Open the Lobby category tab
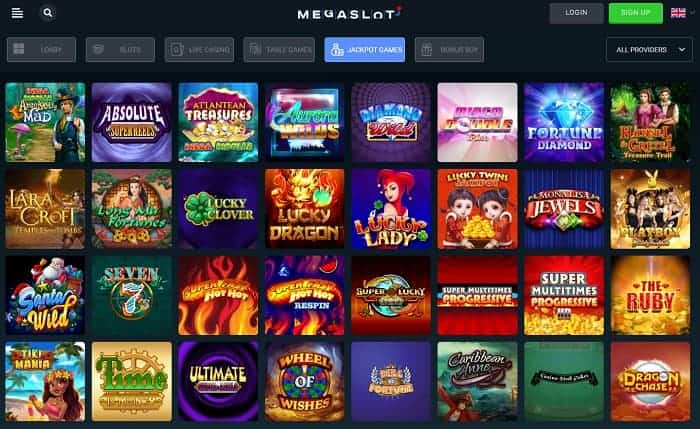Image resolution: width=700 pixels, height=429 pixels. 42,50
